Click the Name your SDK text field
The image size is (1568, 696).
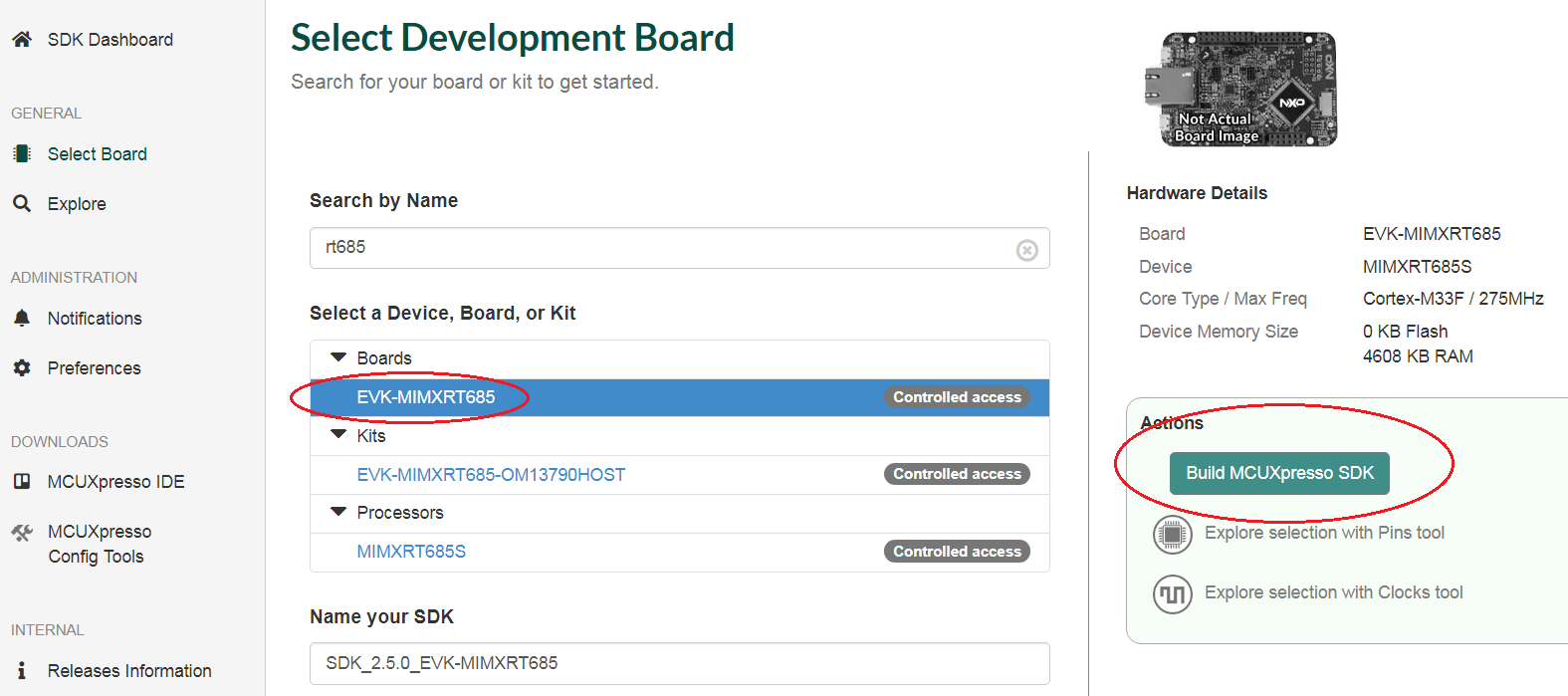679,663
